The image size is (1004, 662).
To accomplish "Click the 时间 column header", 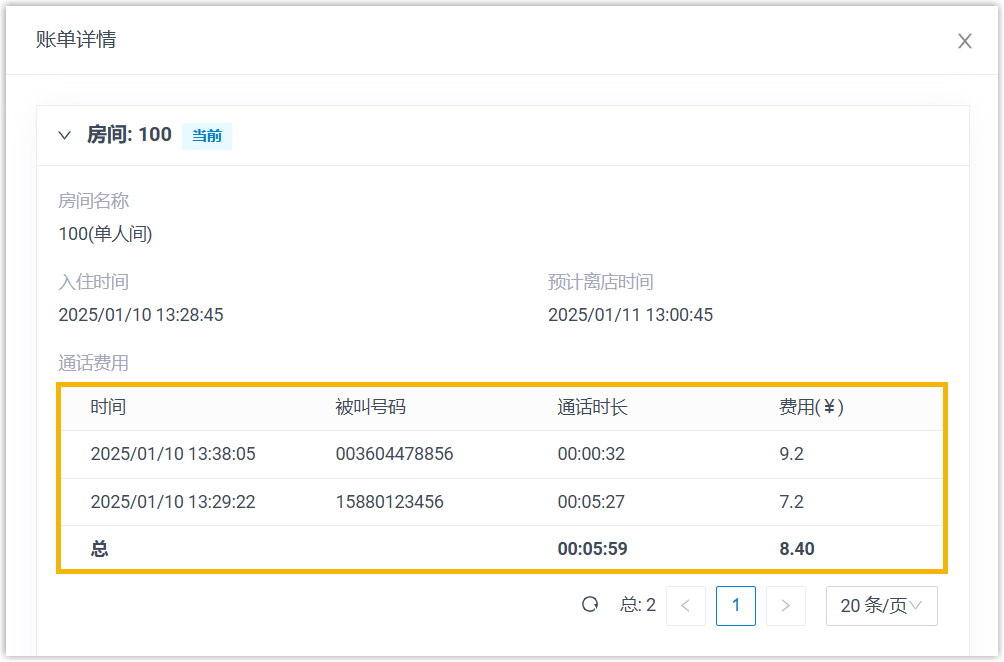I will [108, 407].
